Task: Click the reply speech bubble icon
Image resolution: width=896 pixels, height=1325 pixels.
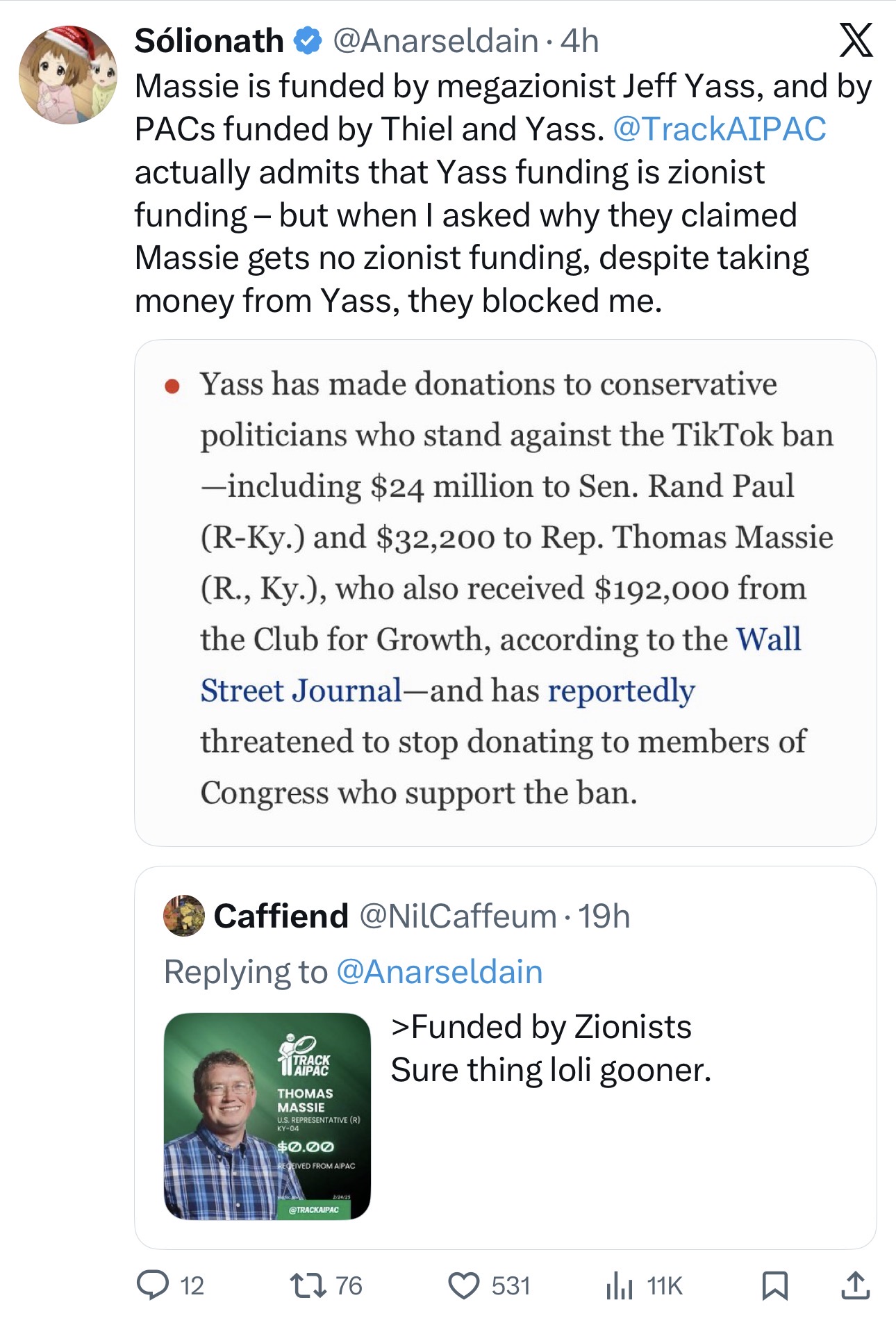Action: pos(152,1285)
